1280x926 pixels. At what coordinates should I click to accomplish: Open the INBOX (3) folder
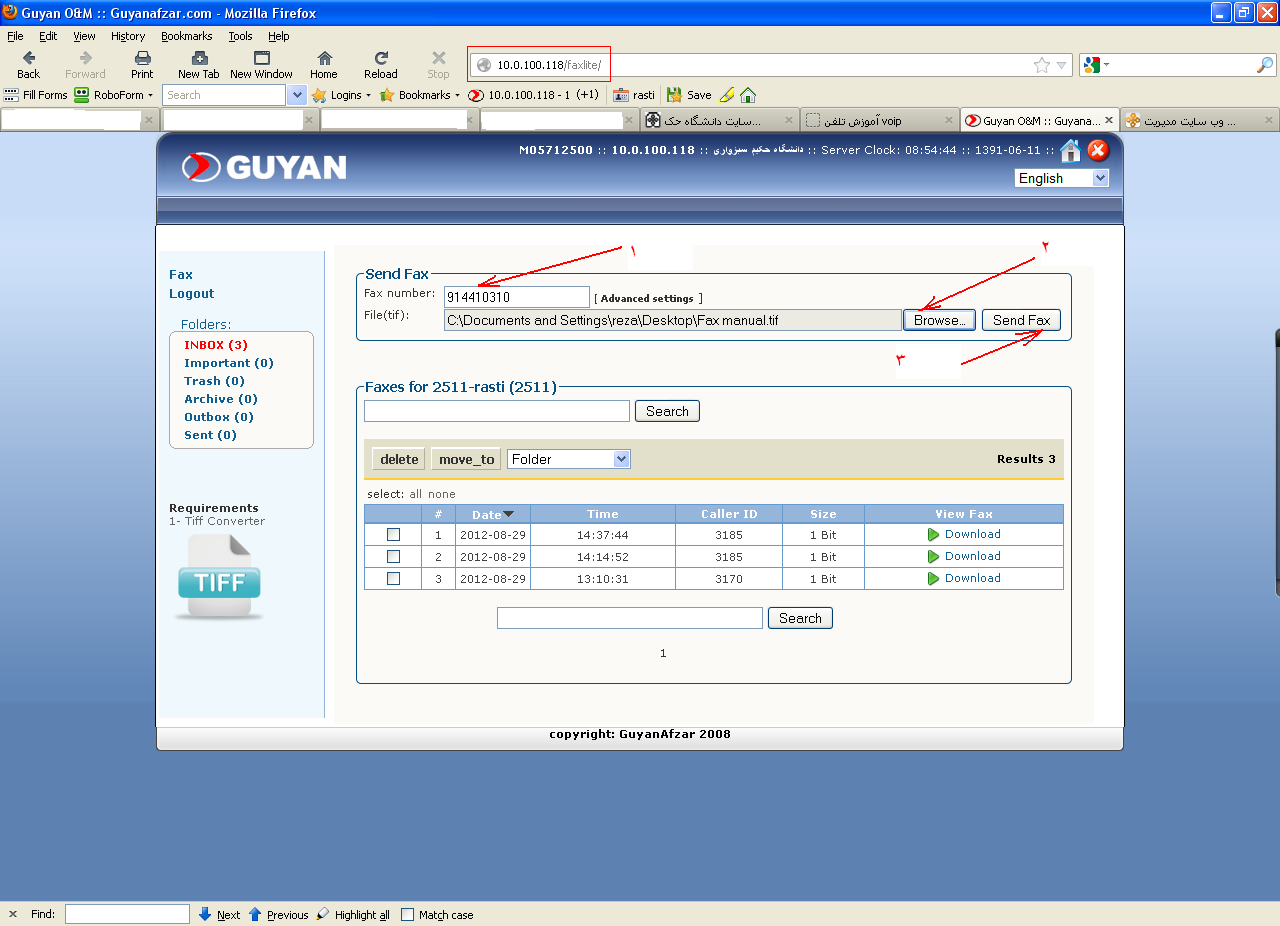pyautogui.click(x=216, y=345)
